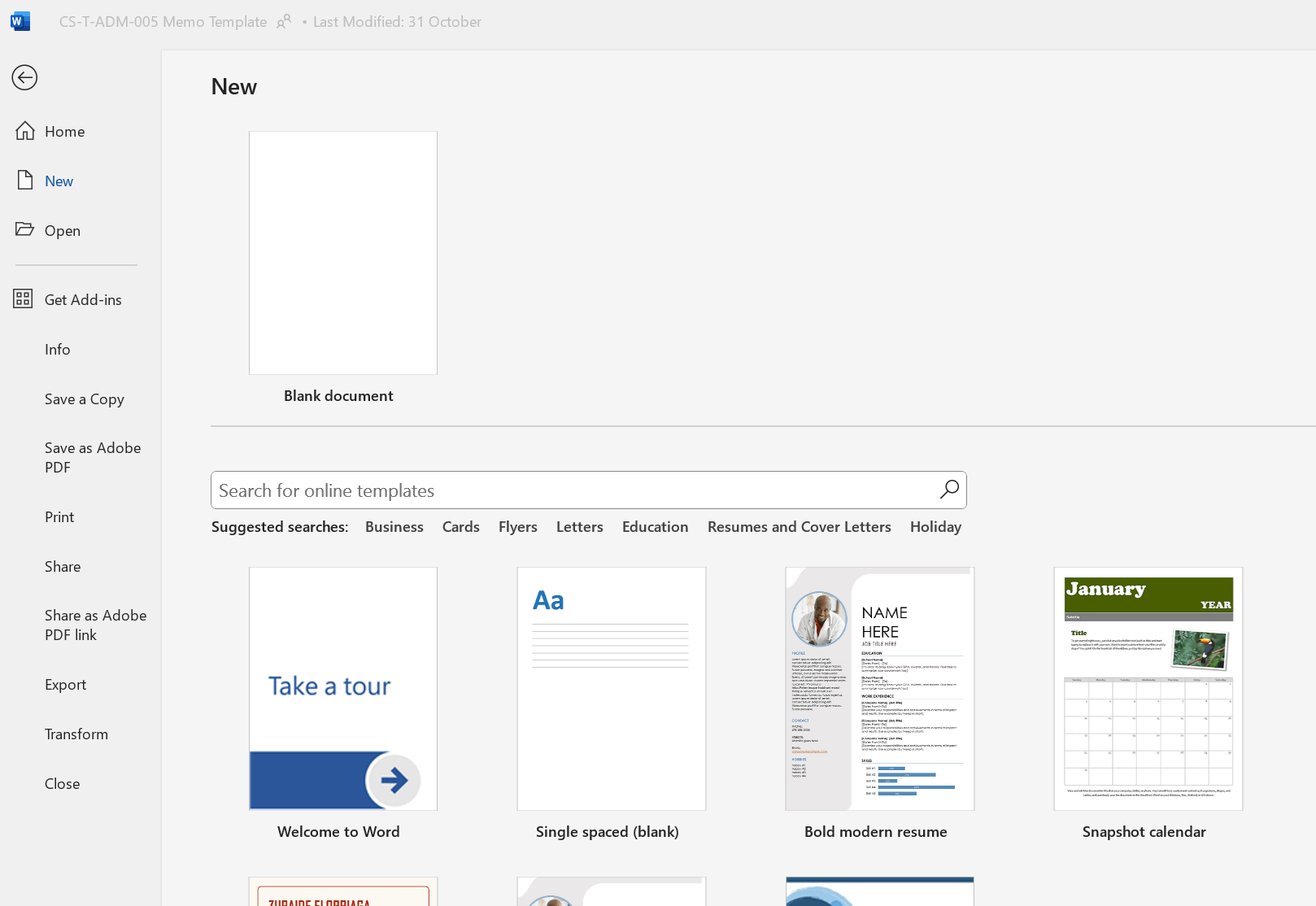Pick the Snapshot calendar template
Screen dimensions: 1316x906
pos(1148,689)
